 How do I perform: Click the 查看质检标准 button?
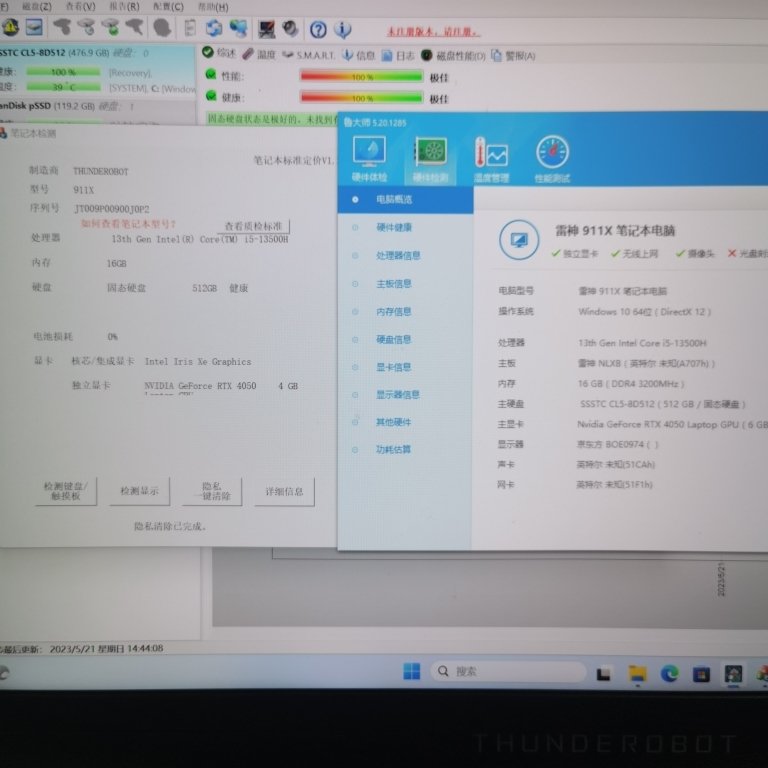253,226
